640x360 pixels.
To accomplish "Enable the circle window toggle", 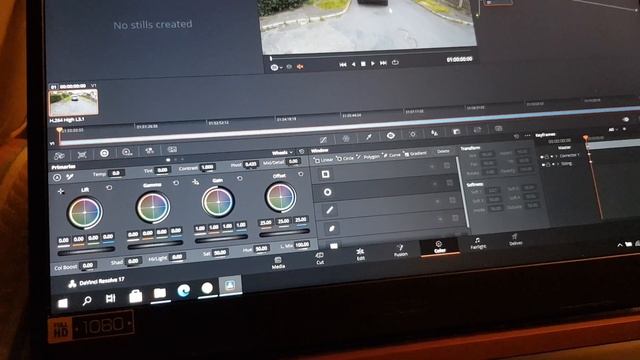I will coord(327,192).
